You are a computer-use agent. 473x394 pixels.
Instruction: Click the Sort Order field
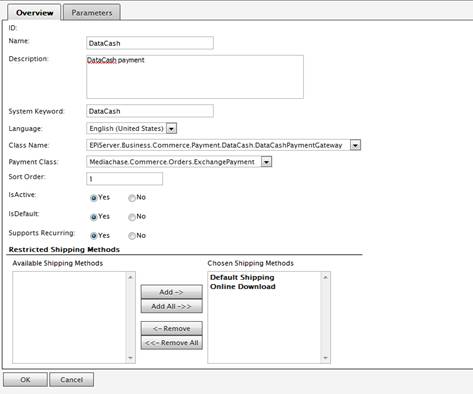coord(125,179)
